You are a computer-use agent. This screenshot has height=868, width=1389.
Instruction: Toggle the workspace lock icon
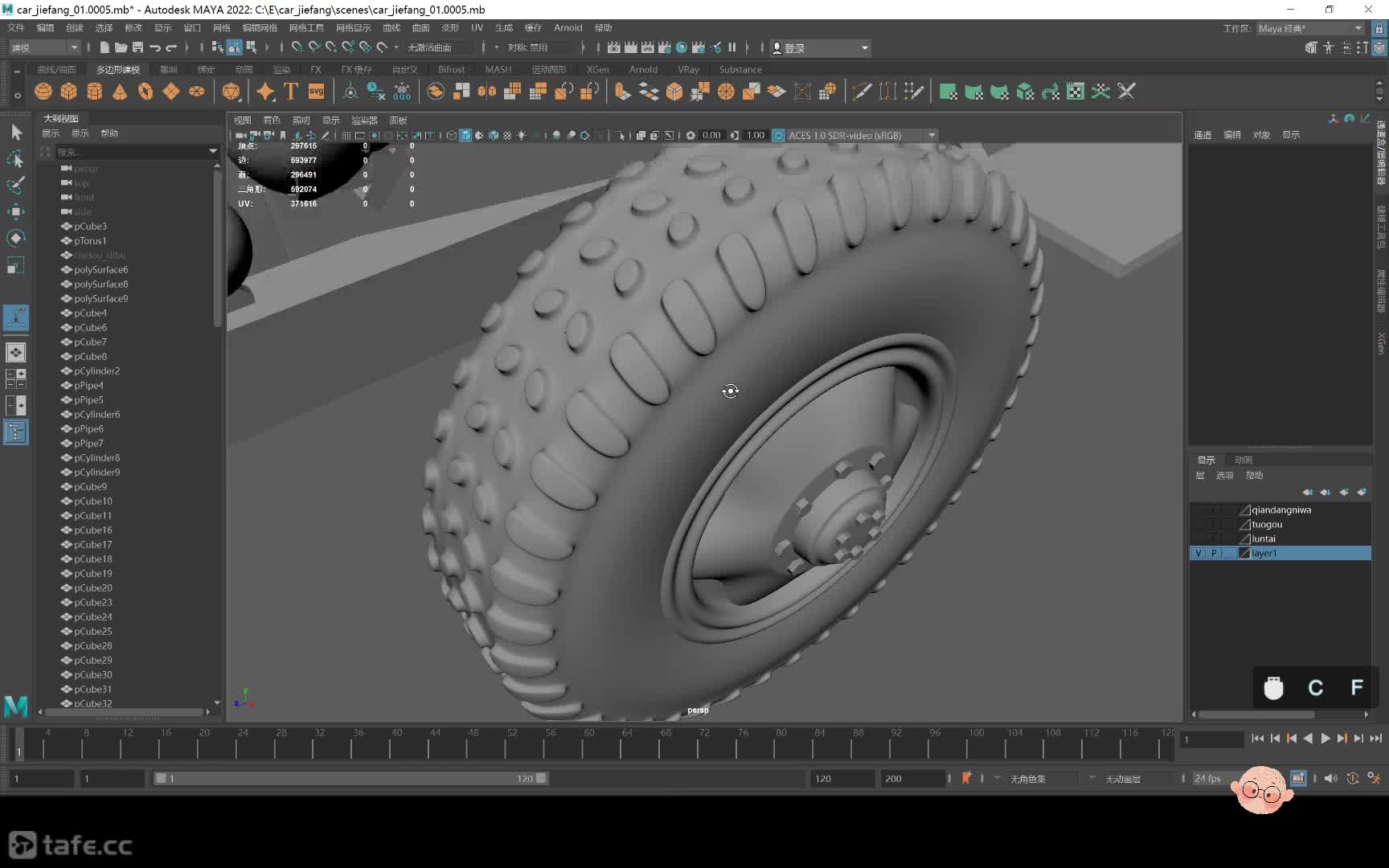point(1379,28)
